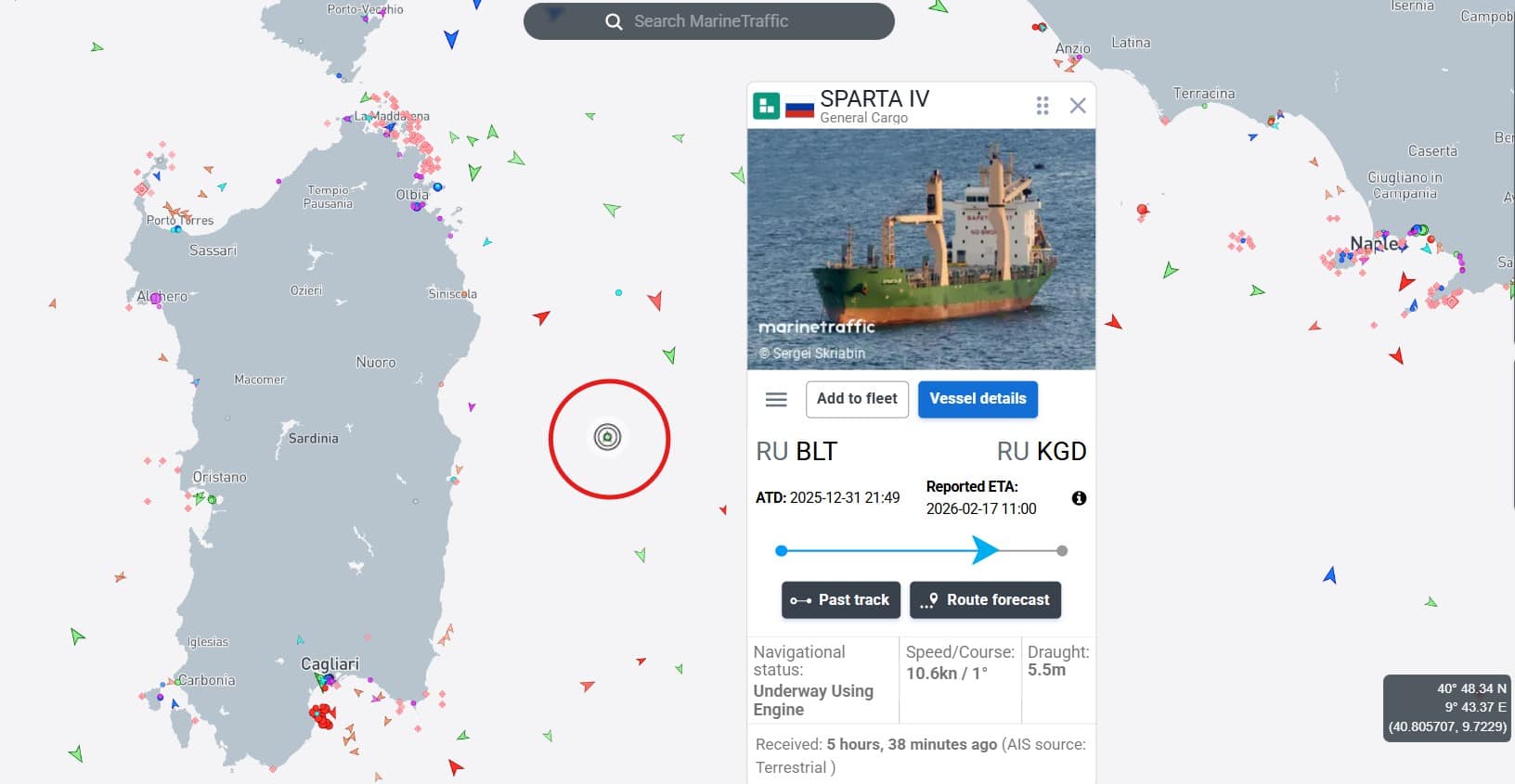Click the magnifier icon in search bar
1515x784 pixels.
point(614,21)
